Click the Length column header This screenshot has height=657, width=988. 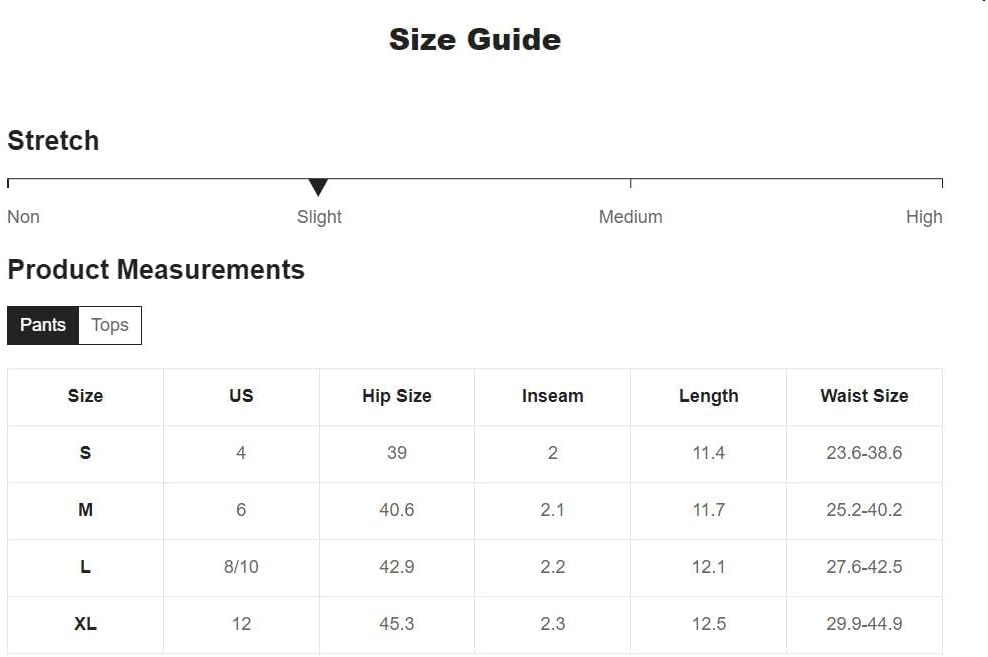click(708, 396)
